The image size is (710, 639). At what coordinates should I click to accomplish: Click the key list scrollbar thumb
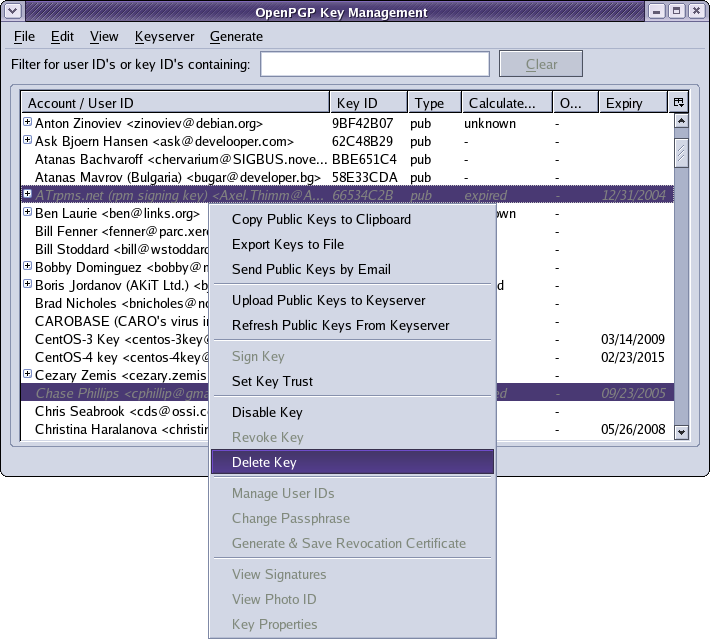coord(681,153)
